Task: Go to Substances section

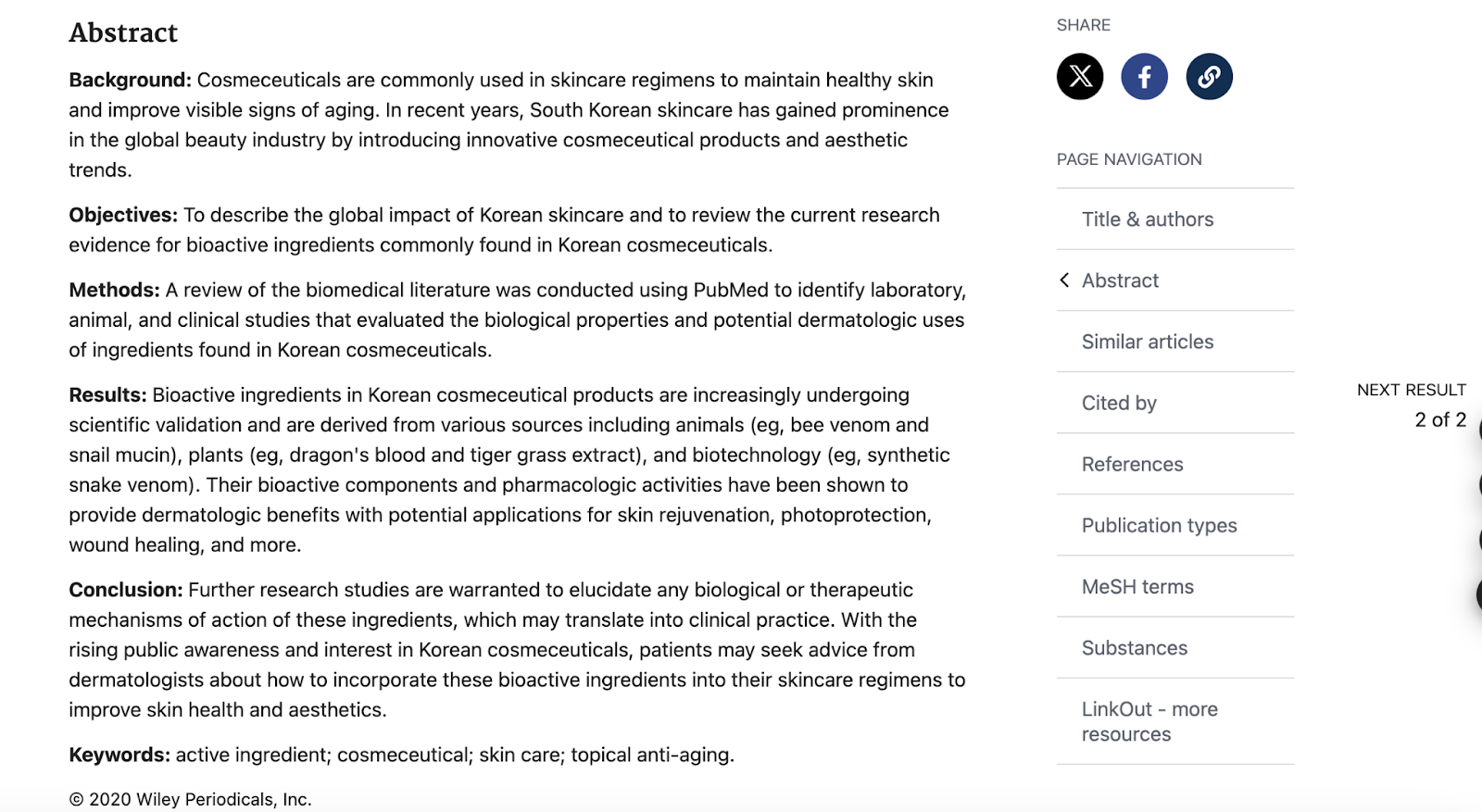Action: tap(1134, 647)
